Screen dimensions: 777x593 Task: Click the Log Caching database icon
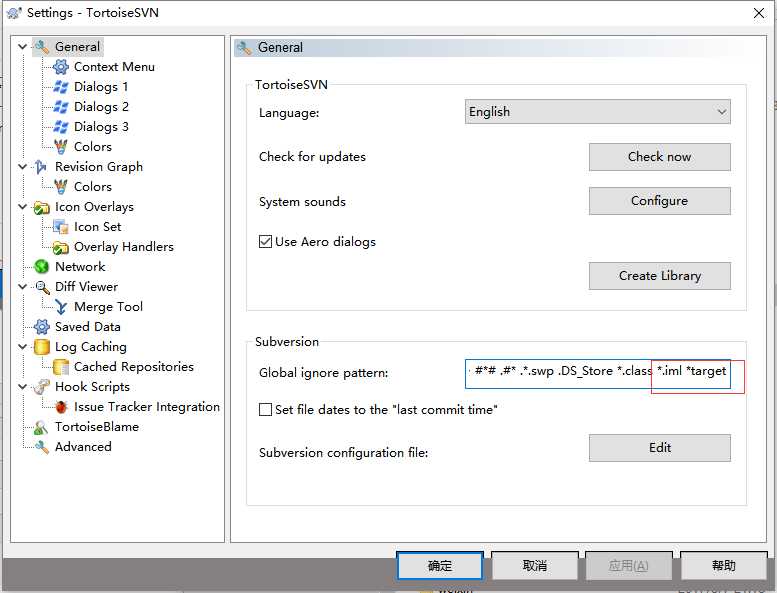point(42,347)
